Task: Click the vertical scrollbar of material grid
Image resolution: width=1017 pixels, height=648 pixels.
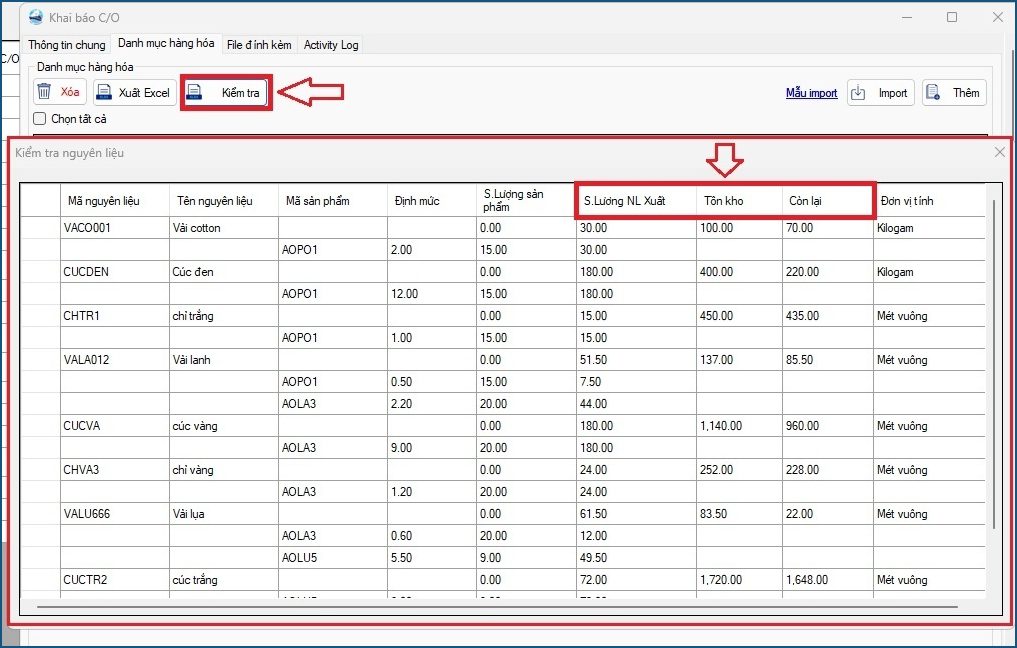Action: click(x=994, y=363)
